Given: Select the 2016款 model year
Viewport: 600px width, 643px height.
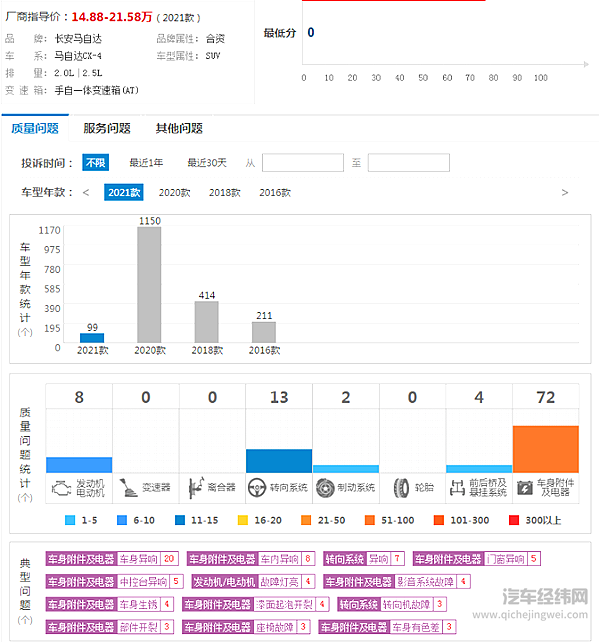Looking at the screenshot, I should (x=275, y=192).
